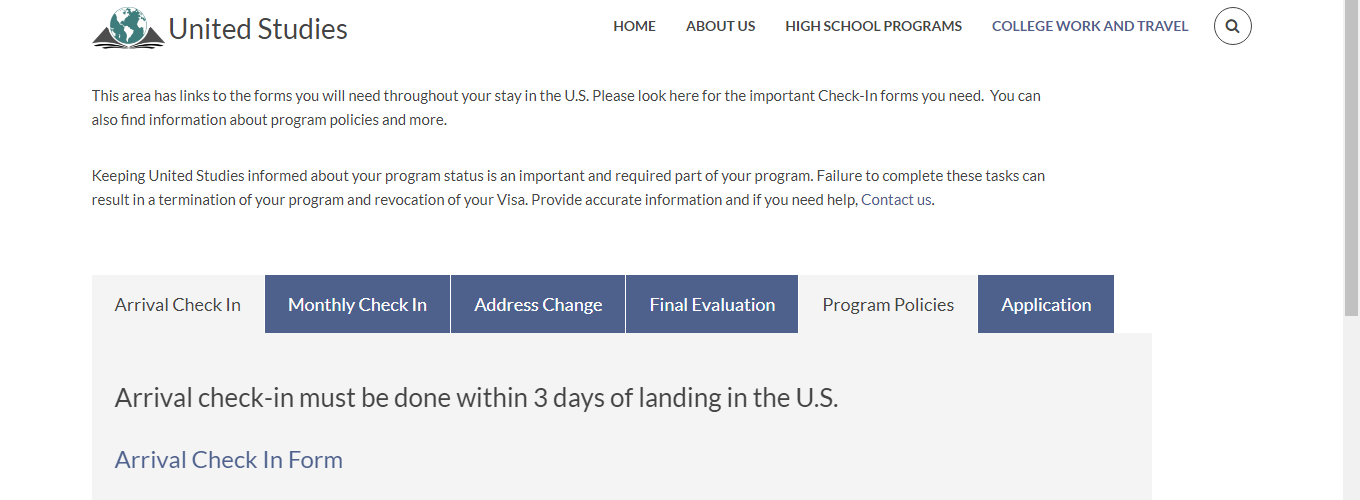Go to the HOME menu item
The width and height of the screenshot is (1360, 500).
pos(634,26)
